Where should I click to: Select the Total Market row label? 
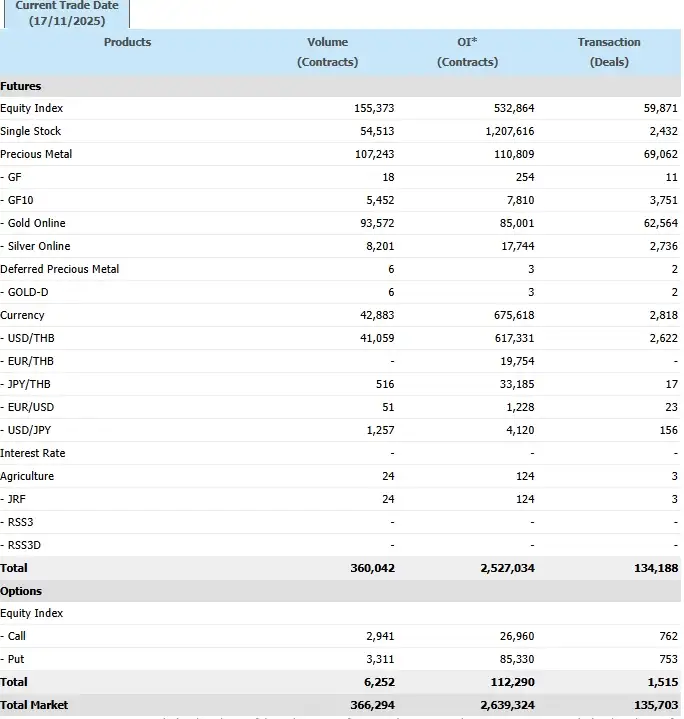(34, 705)
